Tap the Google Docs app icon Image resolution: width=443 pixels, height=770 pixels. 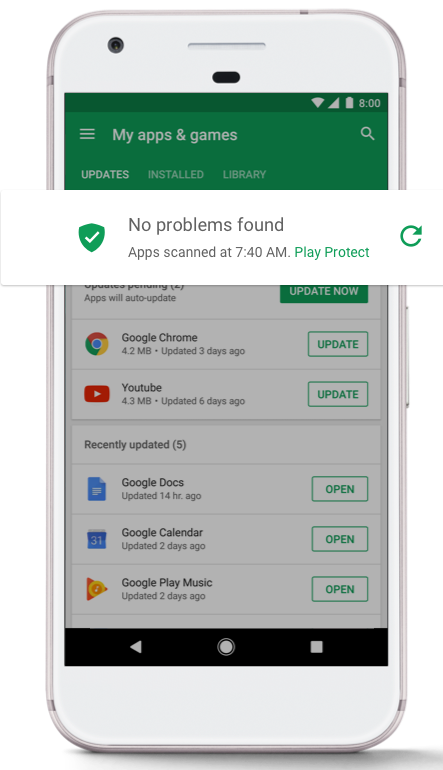pos(97,489)
